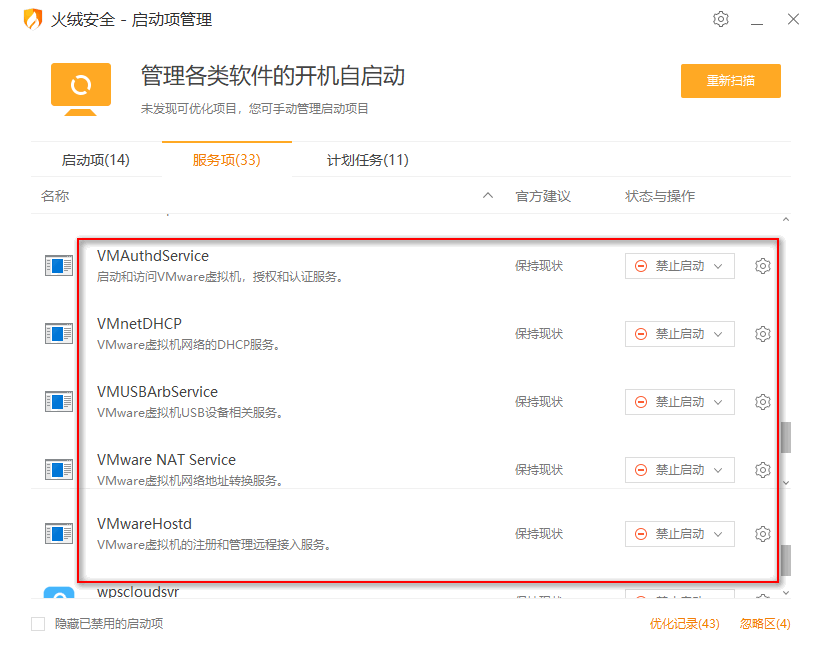The image size is (819, 645).
Task: Open settings gear for VMnetDHCP
Action: point(763,334)
